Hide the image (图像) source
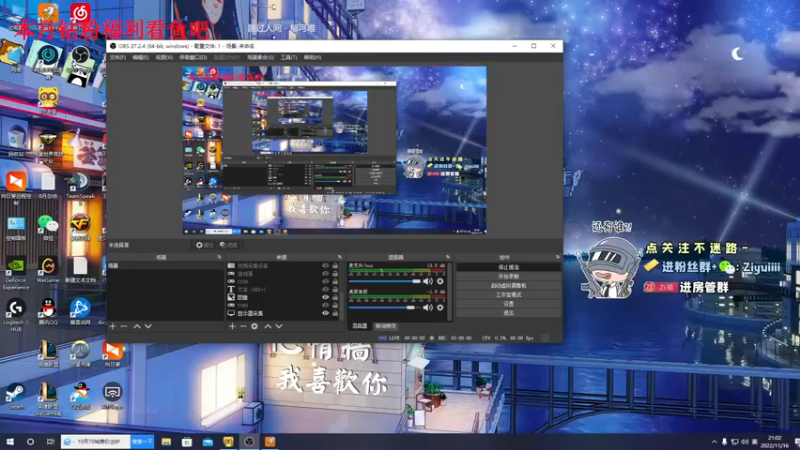This screenshot has width=800, height=450. pyautogui.click(x=326, y=297)
